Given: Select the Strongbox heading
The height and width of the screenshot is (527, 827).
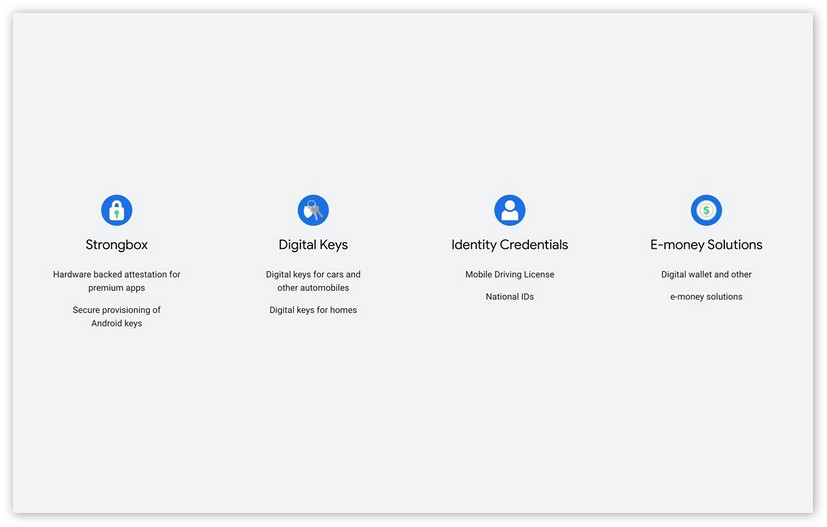Looking at the screenshot, I should [x=117, y=245].
